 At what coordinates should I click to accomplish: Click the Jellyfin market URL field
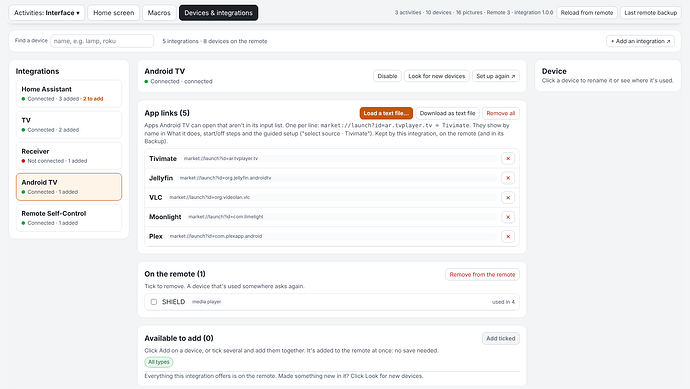coord(337,178)
